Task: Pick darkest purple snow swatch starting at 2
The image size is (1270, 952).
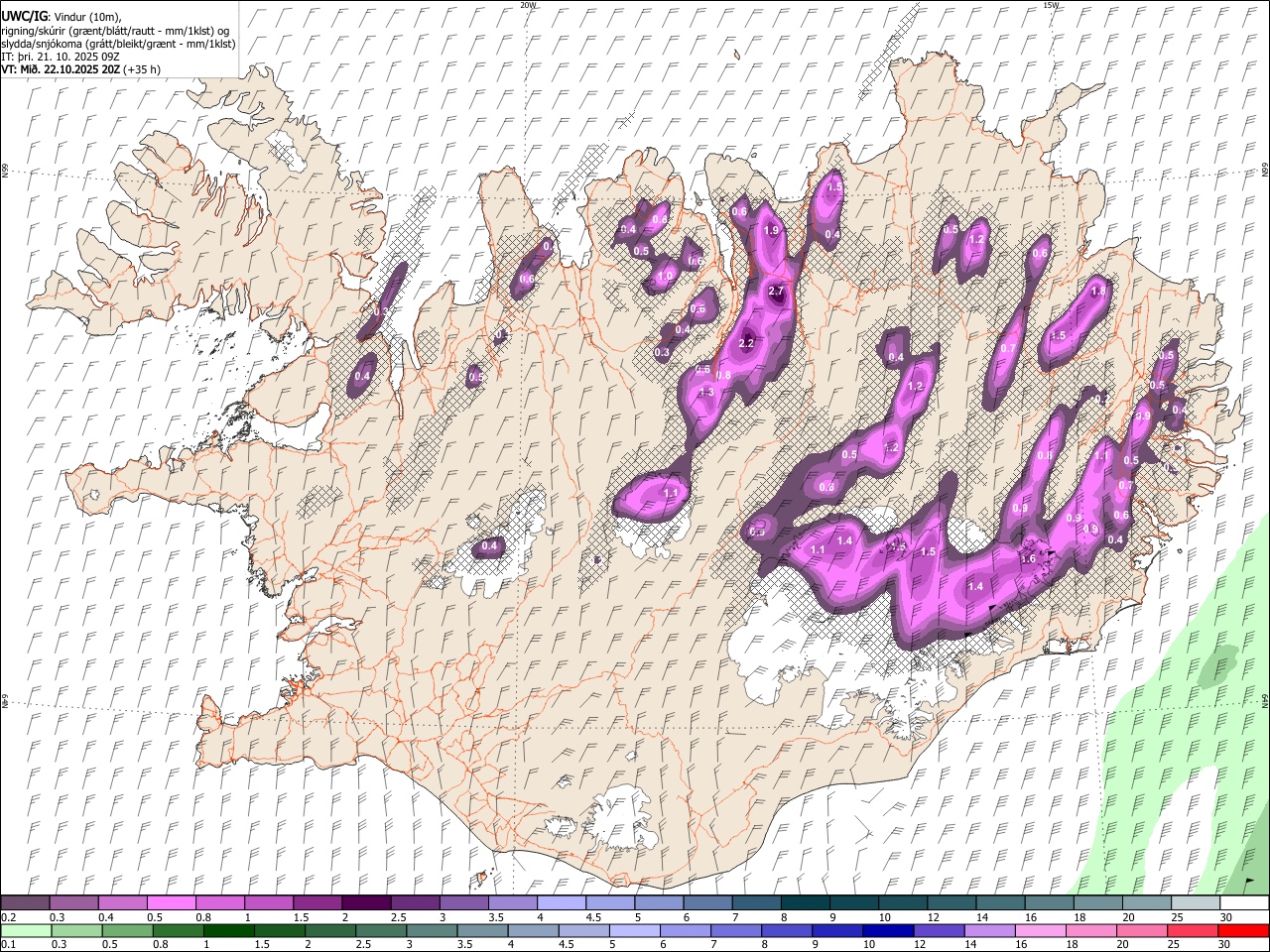Action: (366, 902)
